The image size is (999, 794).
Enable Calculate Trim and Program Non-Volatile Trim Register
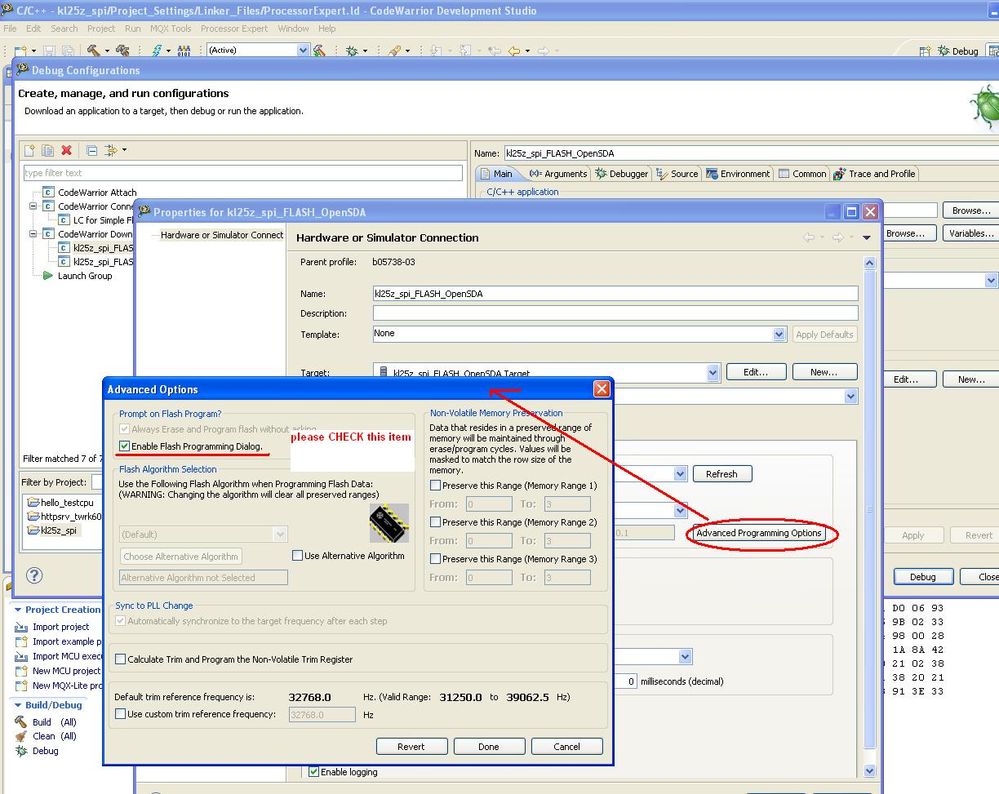click(x=120, y=660)
